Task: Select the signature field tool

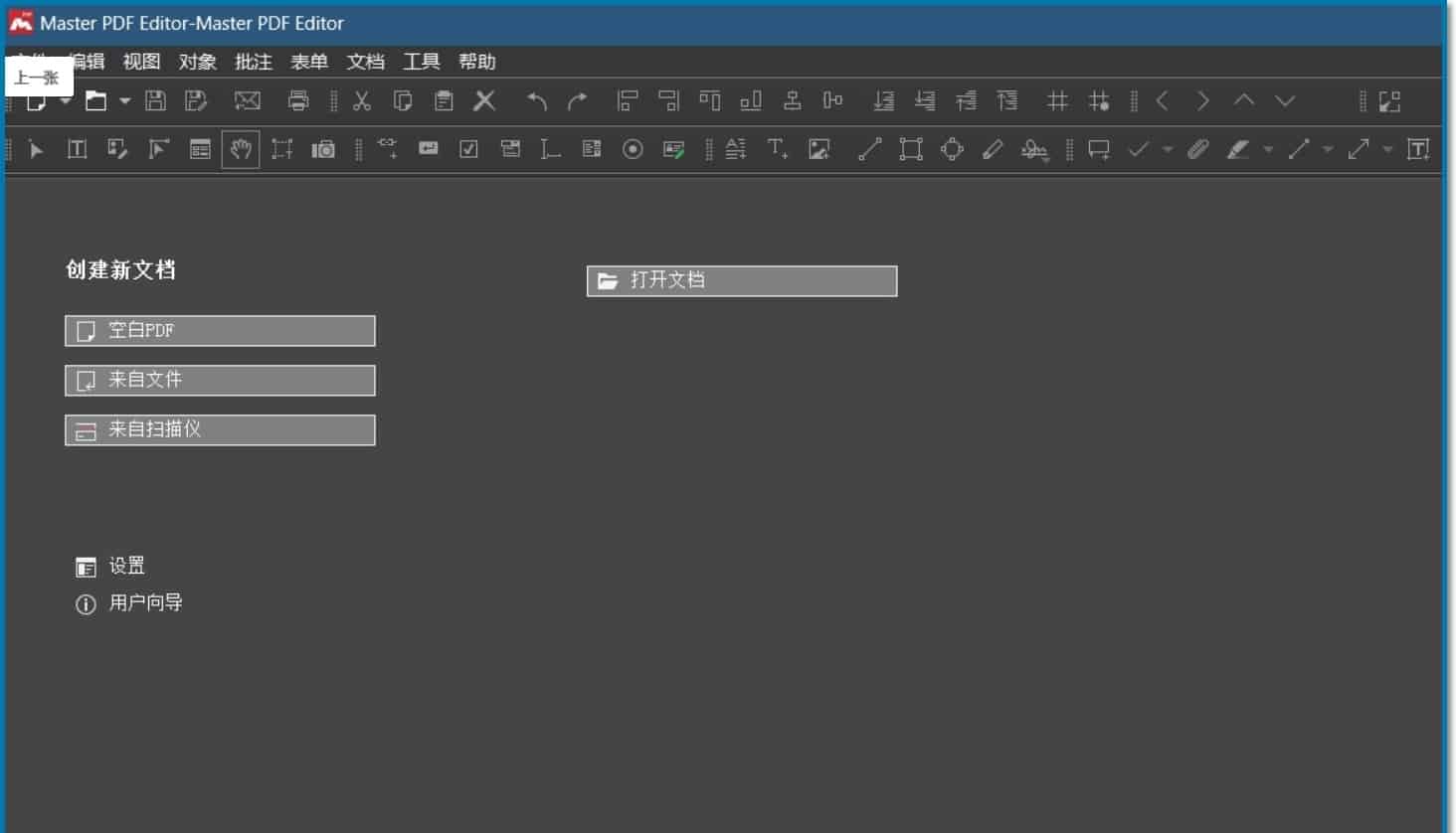Action: click(673, 149)
